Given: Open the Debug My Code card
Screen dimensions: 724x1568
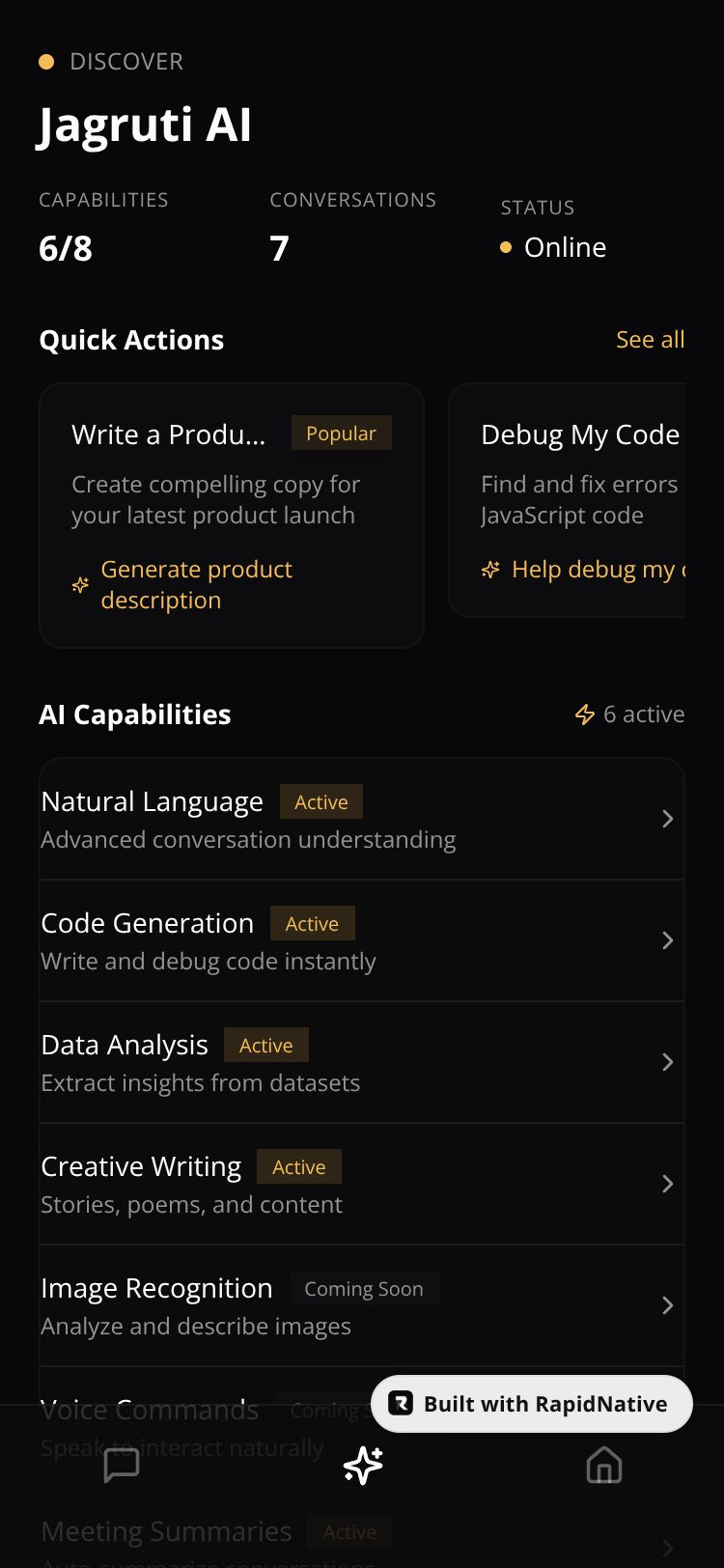Looking at the screenshot, I should [x=568, y=500].
